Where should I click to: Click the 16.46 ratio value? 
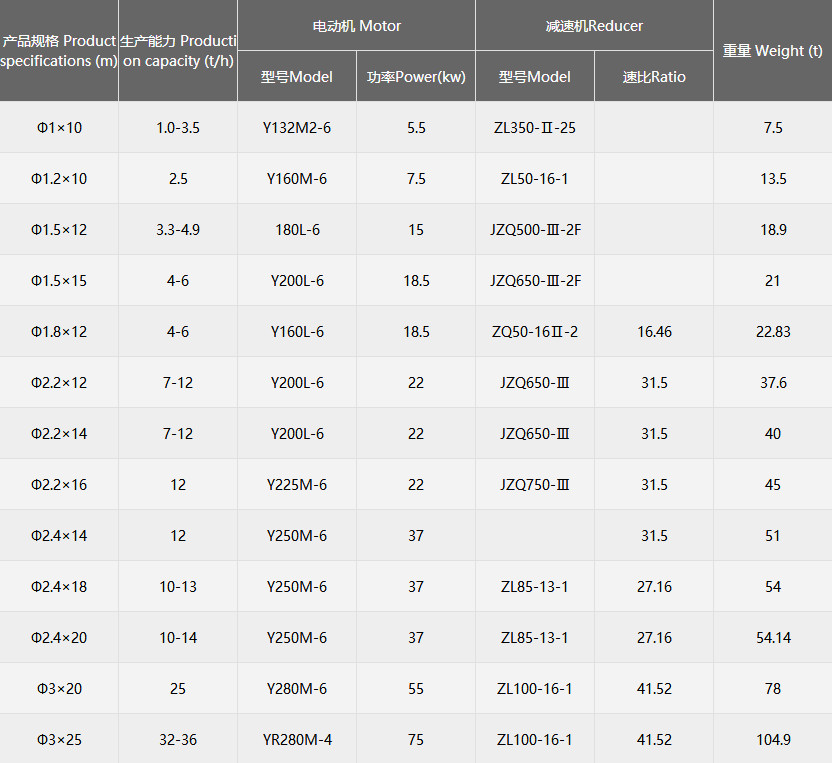point(654,332)
